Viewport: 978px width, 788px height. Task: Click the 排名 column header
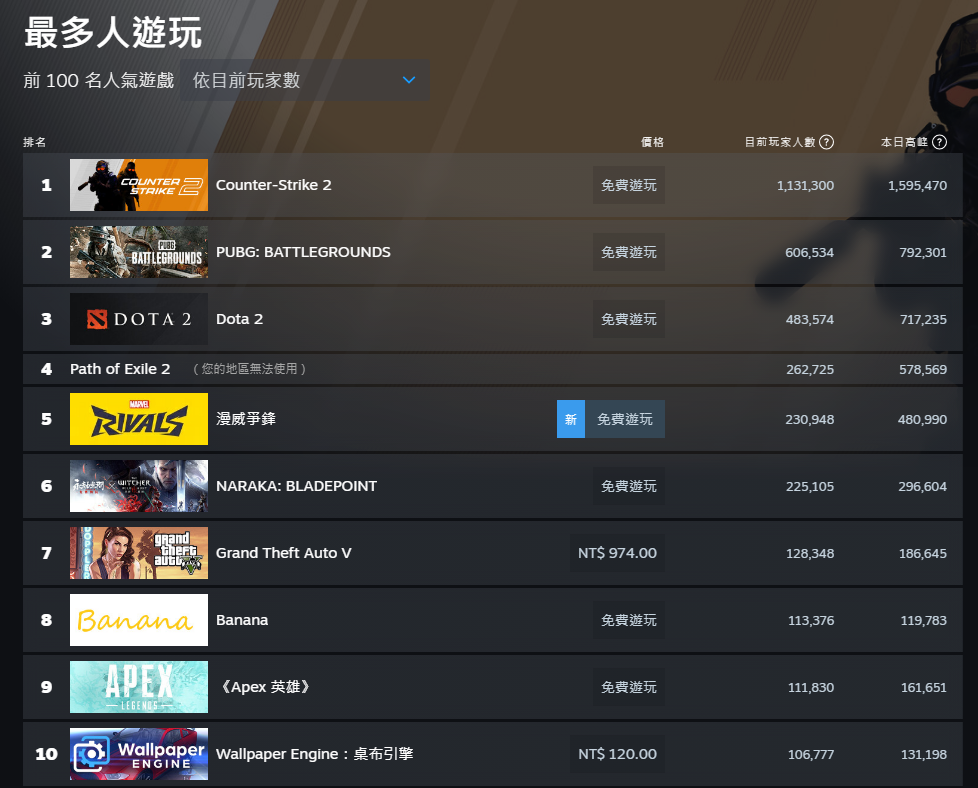pos(35,142)
